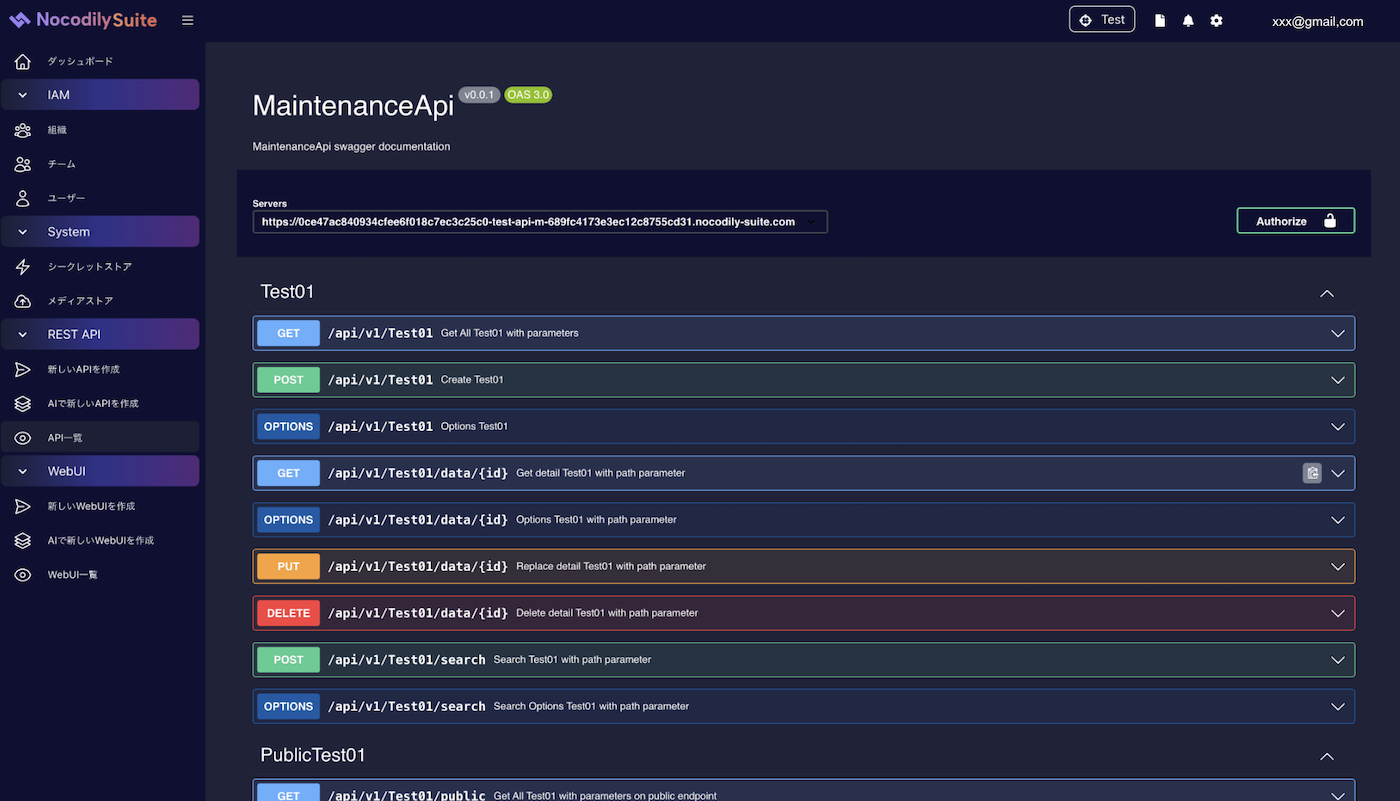Click the PUT method badge
Screen dimensions: 1400x801
click(288, 566)
